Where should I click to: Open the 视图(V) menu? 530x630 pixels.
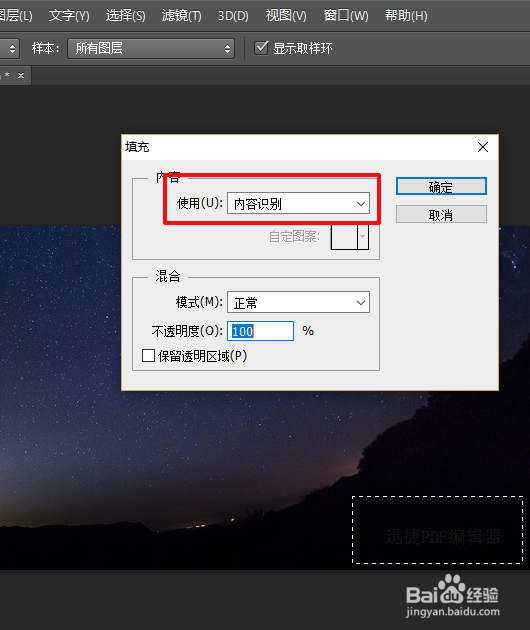point(286,16)
